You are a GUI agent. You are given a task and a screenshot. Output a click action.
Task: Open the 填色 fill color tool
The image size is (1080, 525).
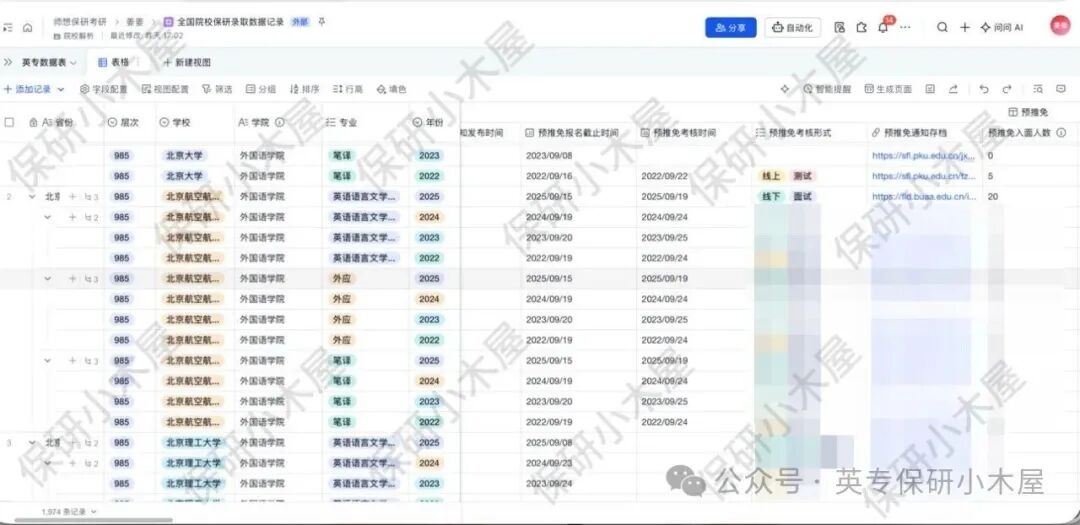coord(391,89)
